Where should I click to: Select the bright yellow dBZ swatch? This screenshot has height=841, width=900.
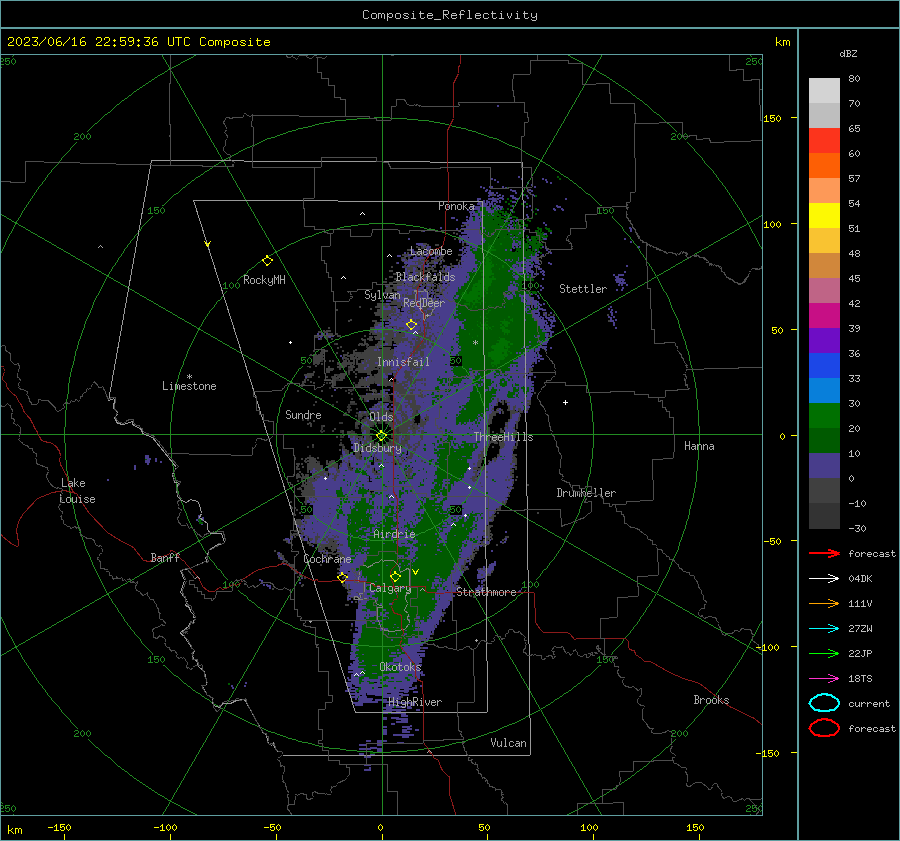point(824,215)
